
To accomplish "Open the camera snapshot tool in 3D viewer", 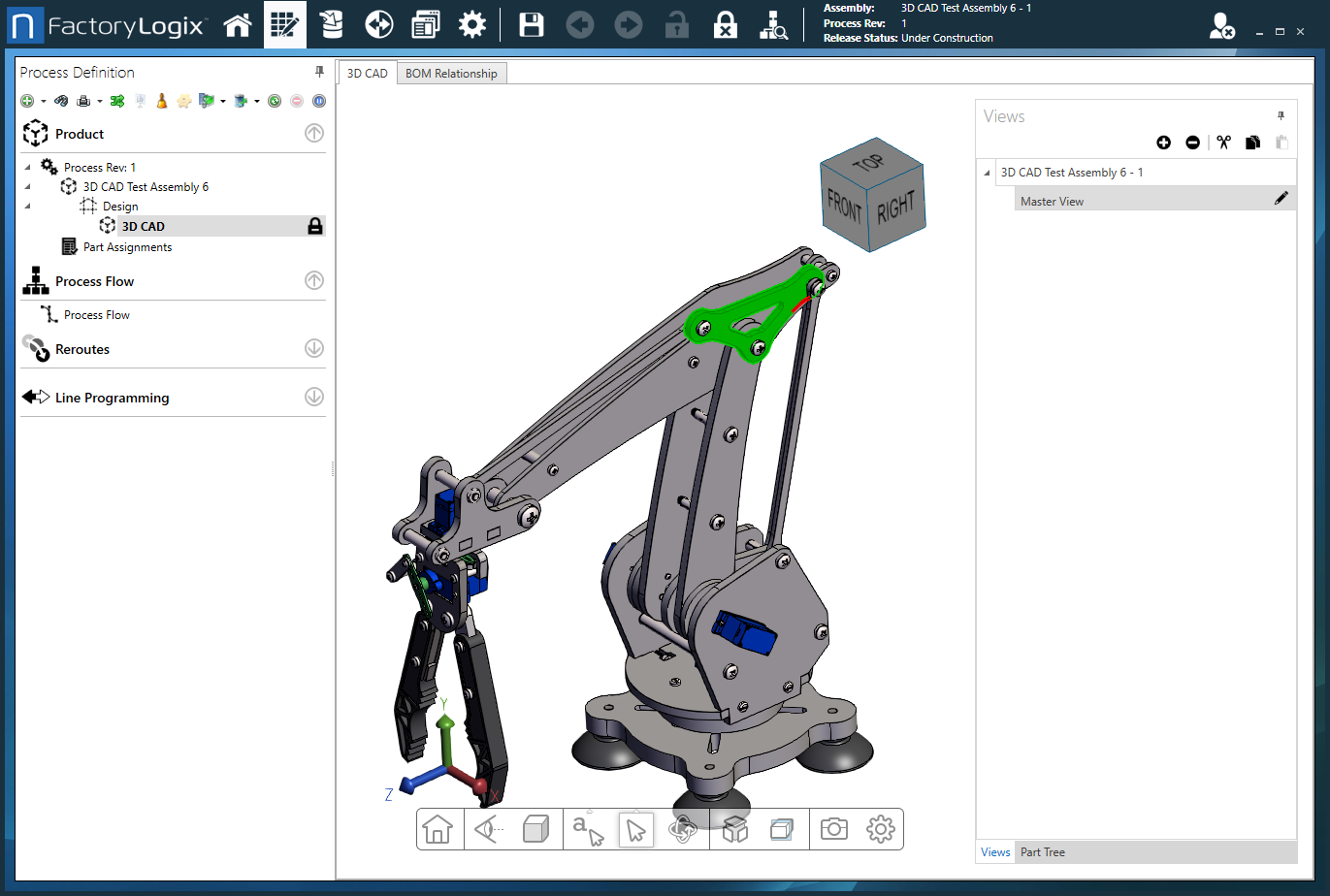I will (832, 829).
